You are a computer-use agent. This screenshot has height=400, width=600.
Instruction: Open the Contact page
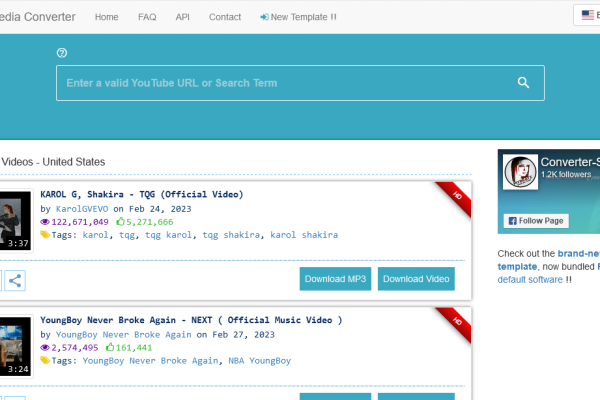pos(225,17)
